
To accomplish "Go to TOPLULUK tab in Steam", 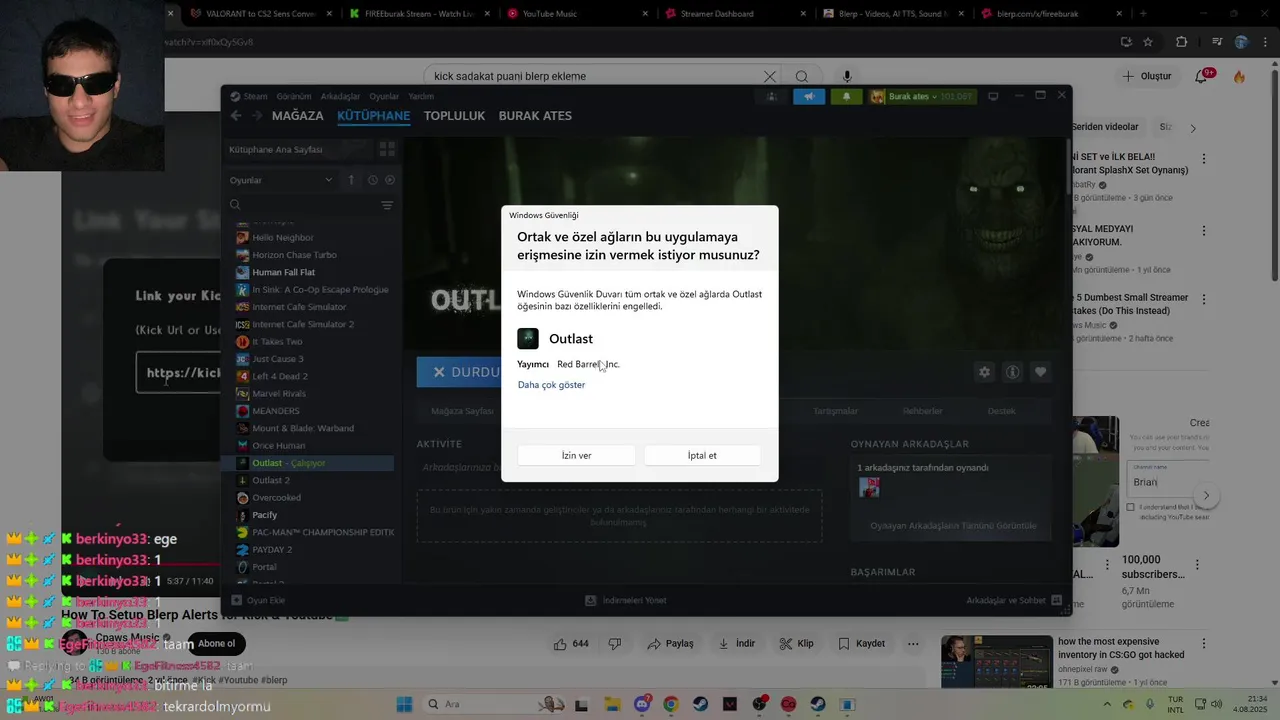I will 454,116.
